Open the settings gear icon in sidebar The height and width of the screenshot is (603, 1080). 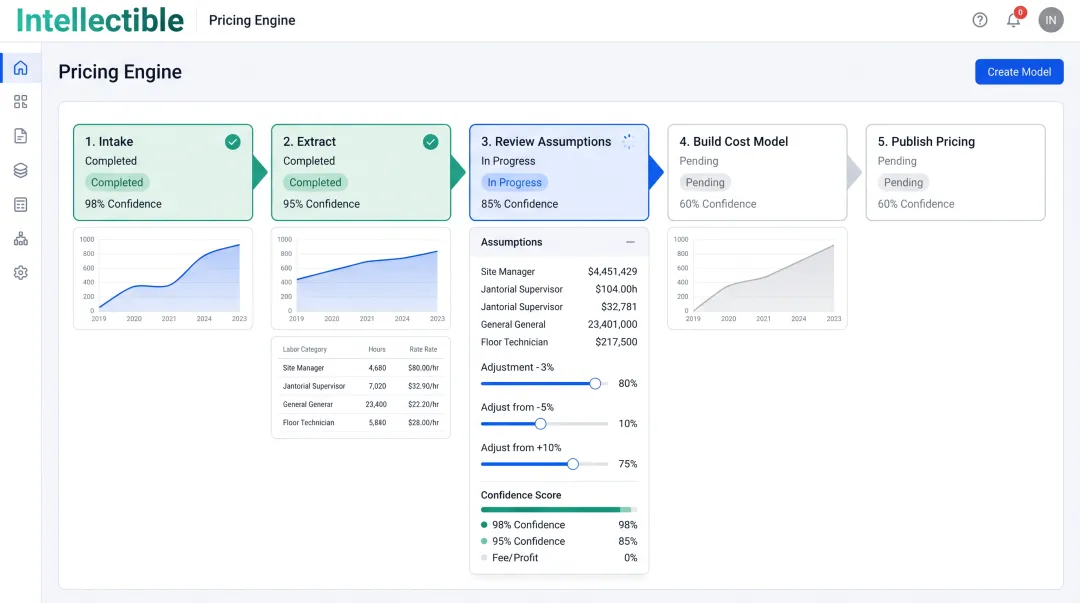(x=21, y=273)
